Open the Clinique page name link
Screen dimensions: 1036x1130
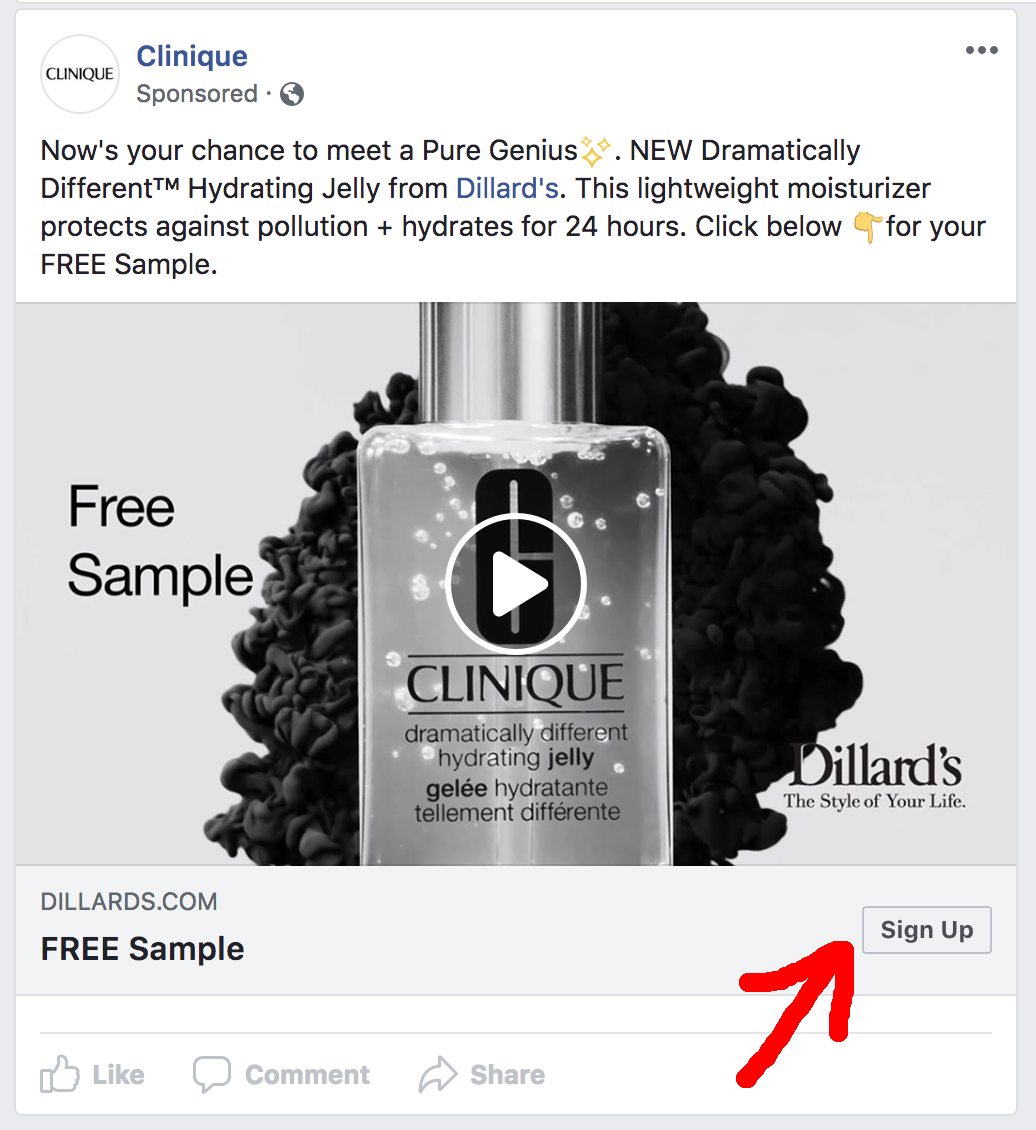click(192, 56)
